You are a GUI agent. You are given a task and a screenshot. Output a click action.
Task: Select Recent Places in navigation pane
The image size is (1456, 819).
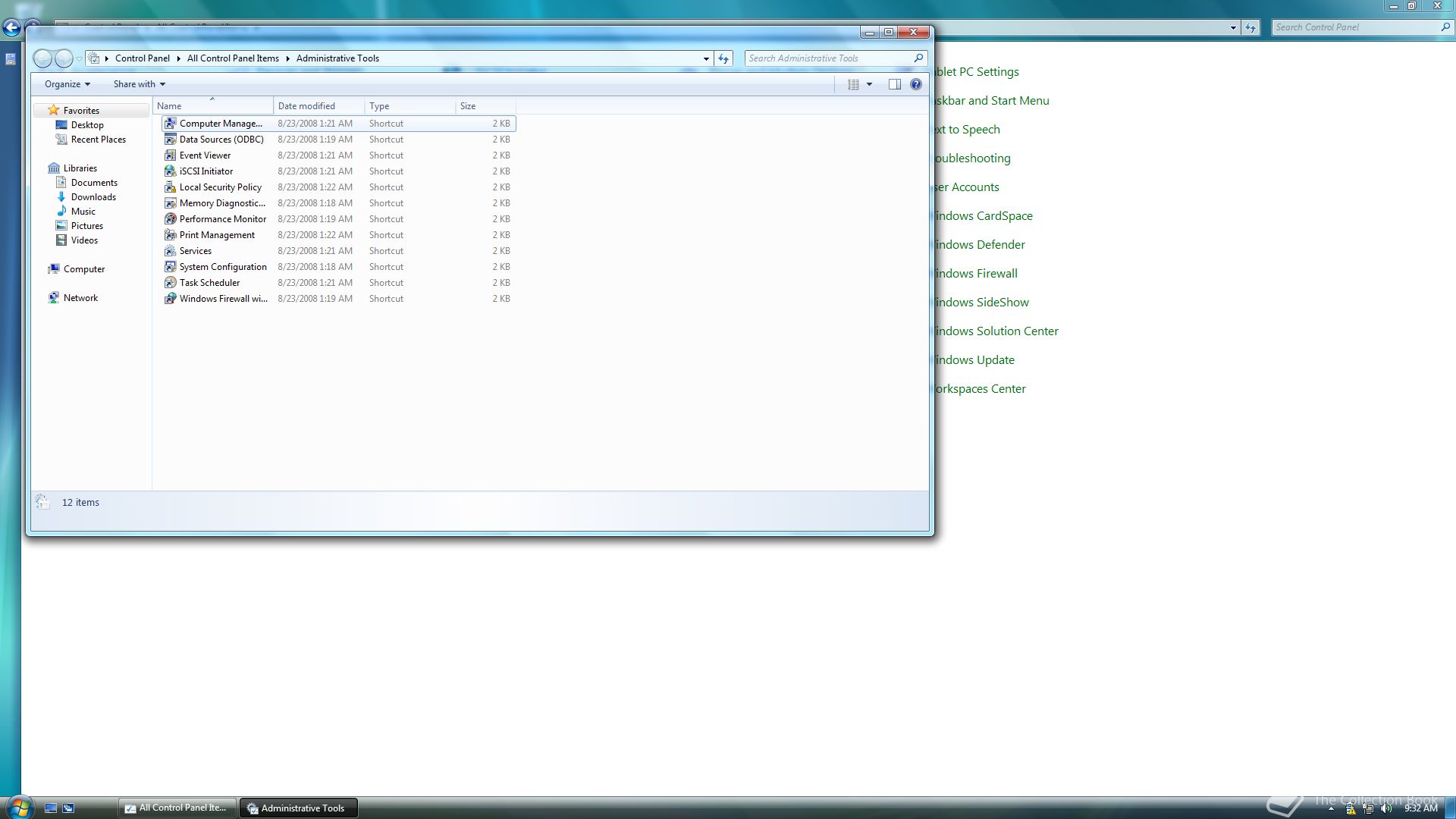98,140
